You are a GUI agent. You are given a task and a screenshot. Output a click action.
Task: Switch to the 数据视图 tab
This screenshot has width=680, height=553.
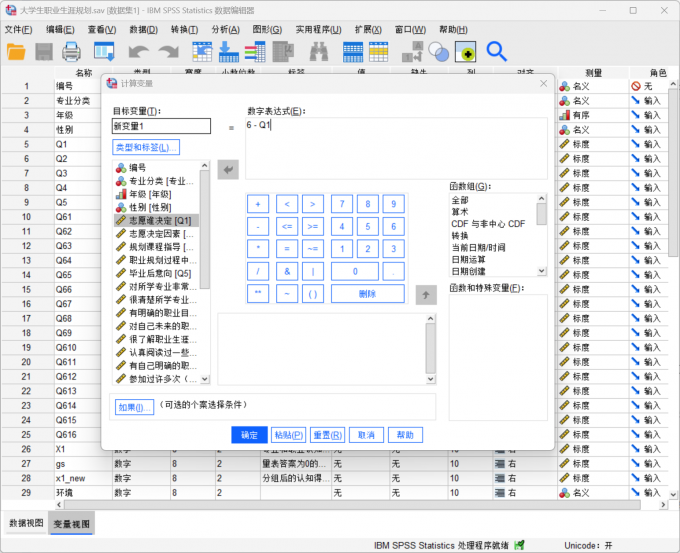point(26,523)
